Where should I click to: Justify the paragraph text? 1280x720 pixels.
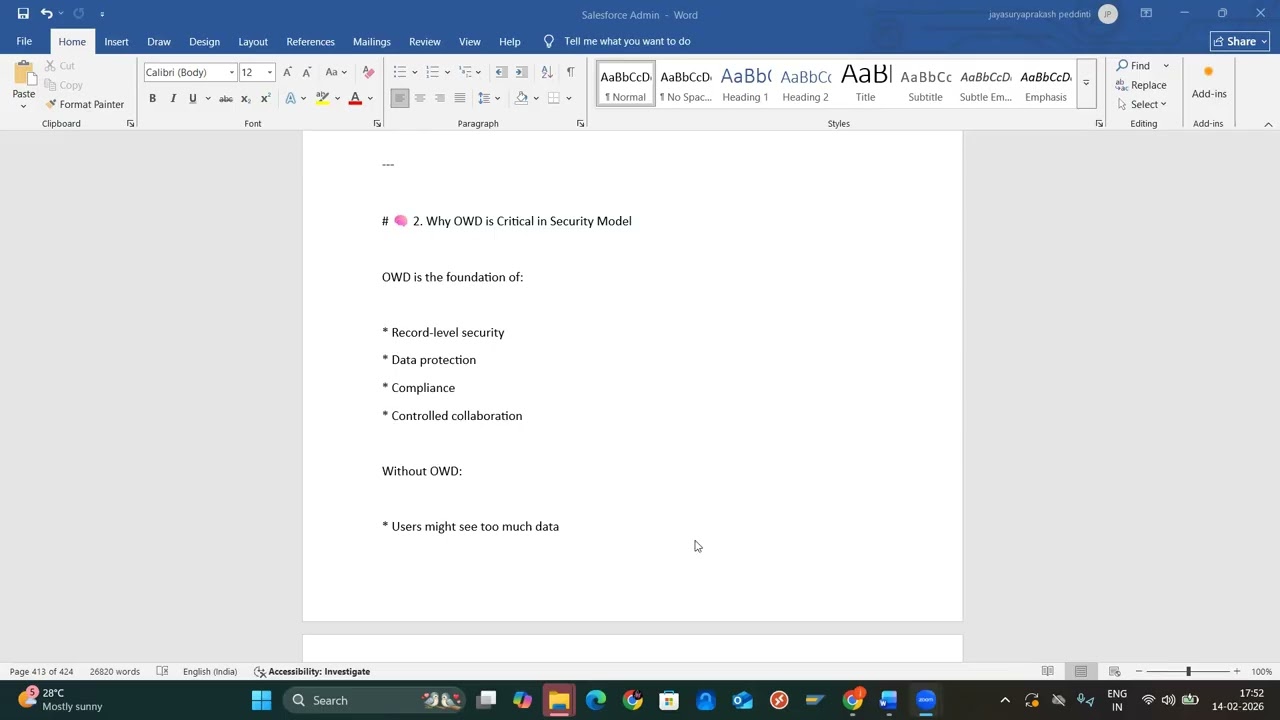460,98
